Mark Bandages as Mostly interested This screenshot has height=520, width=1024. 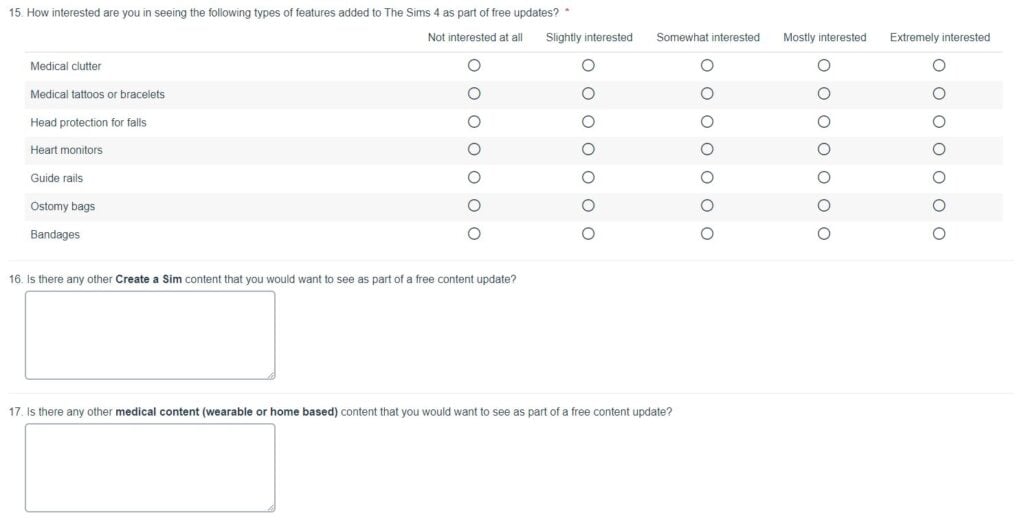tap(824, 234)
